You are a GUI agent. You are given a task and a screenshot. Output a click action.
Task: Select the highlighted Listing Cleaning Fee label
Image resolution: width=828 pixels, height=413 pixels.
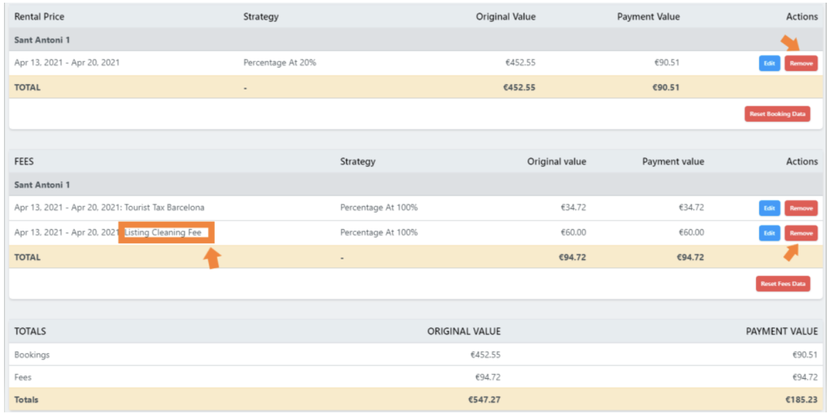coord(164,233)
